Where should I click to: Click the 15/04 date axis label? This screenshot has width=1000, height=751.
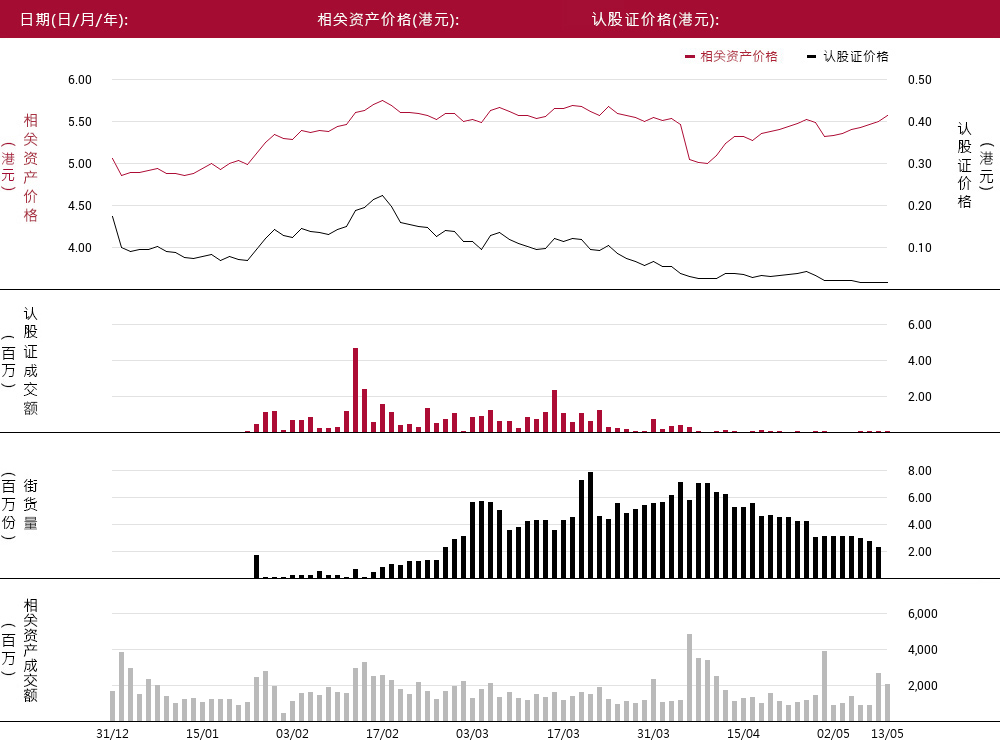point(743,734)
